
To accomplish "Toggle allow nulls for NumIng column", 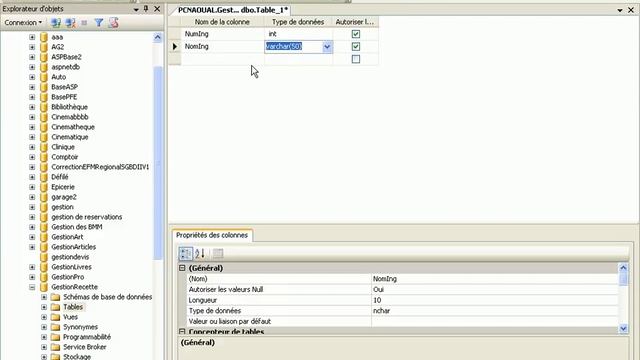I will [x=356, y=34].
